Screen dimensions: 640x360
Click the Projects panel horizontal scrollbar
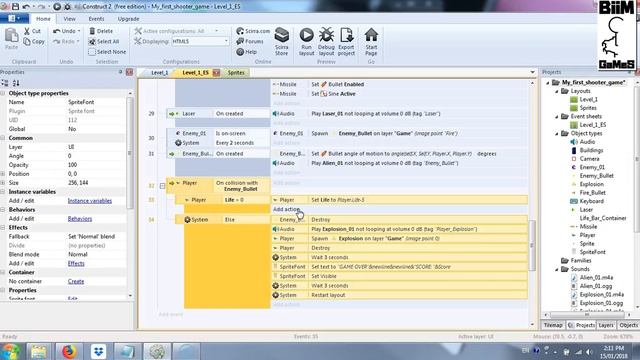[587, 315]
